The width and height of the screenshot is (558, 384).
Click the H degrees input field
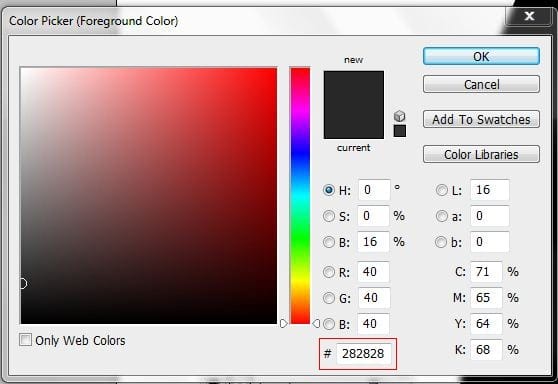pyautogui.click(x=374, y=190)
